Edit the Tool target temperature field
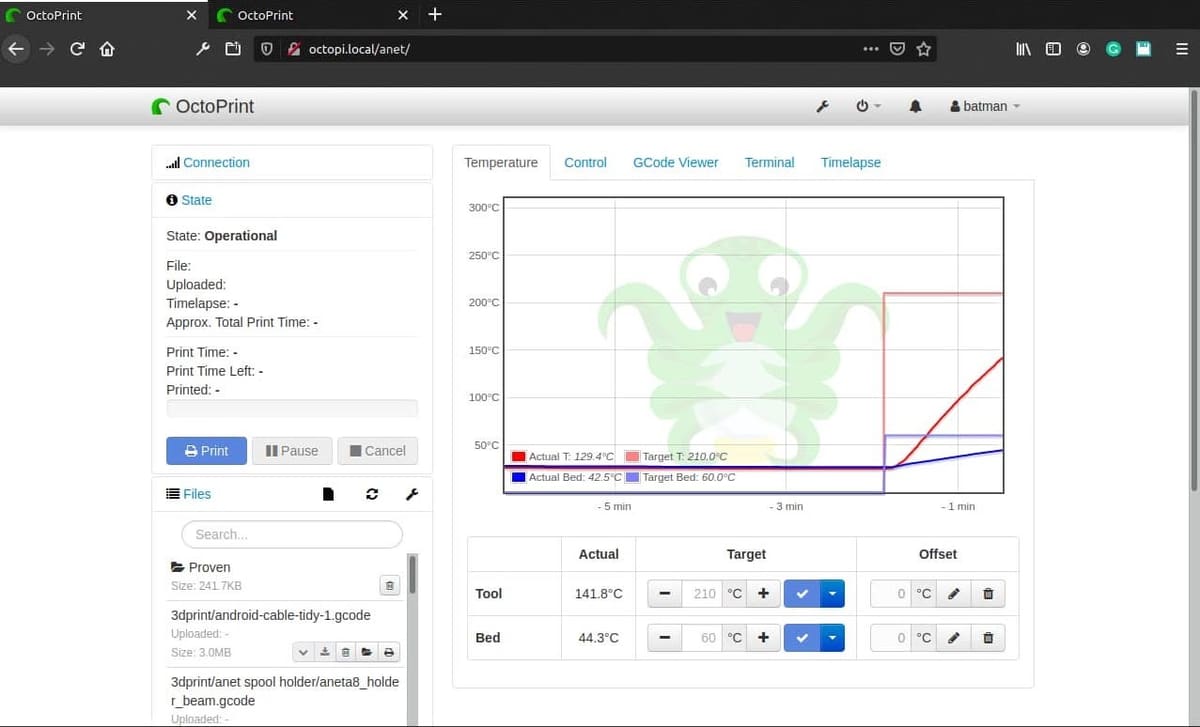This screenshot has height=727, width=1200. [x=702, y=594]
